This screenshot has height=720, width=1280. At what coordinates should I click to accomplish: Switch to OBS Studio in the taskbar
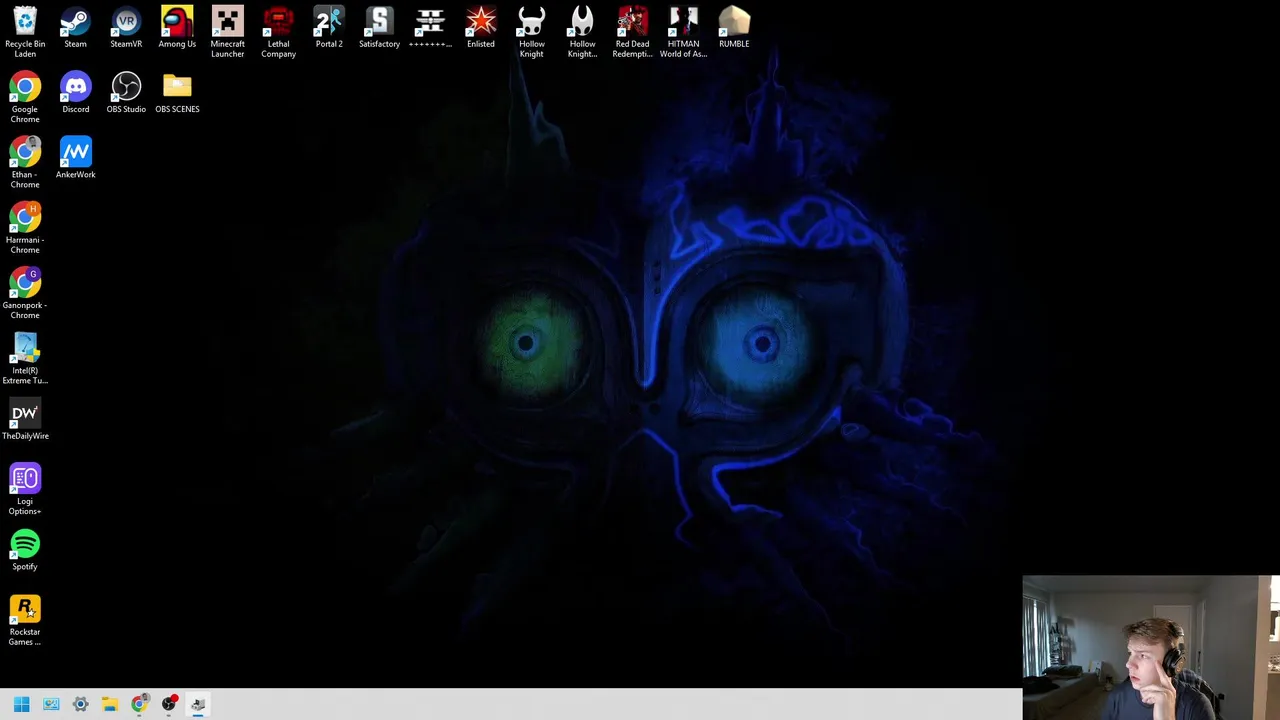[x=169, y=704]
